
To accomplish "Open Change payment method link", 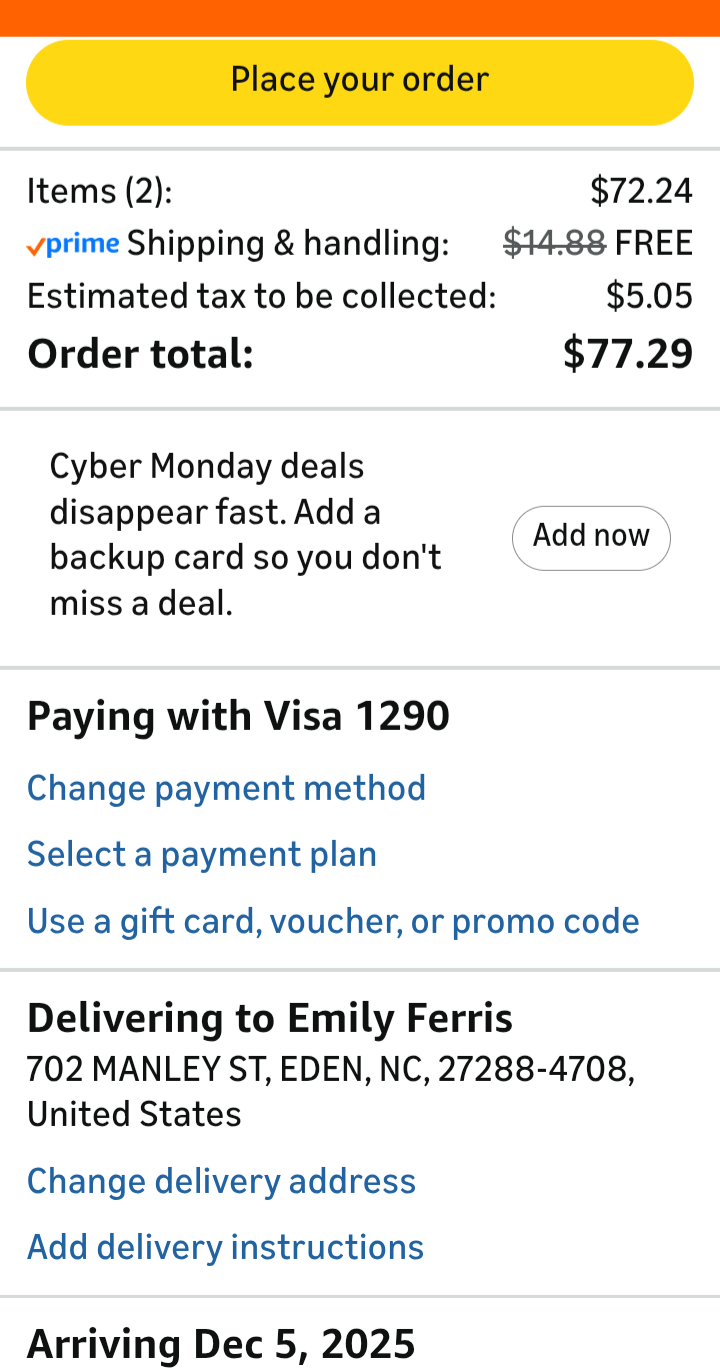I will click(x=226, y=788).
